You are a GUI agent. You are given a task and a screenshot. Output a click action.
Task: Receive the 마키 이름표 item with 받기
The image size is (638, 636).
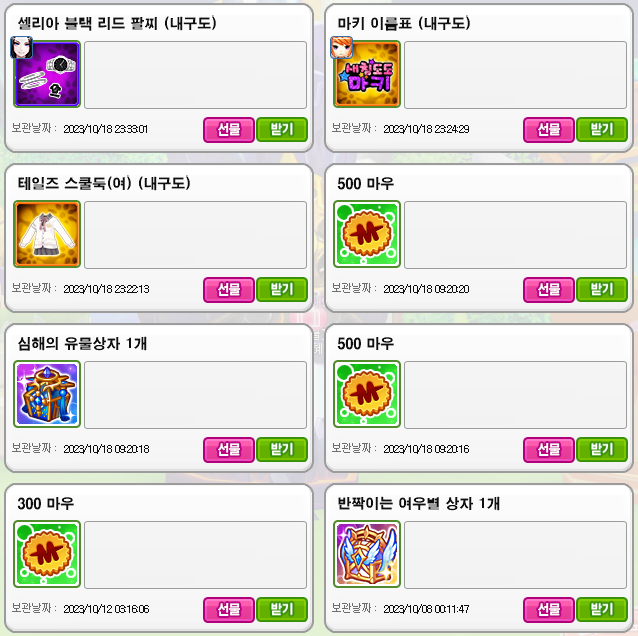pyautogui.click(x=602, y=130)
